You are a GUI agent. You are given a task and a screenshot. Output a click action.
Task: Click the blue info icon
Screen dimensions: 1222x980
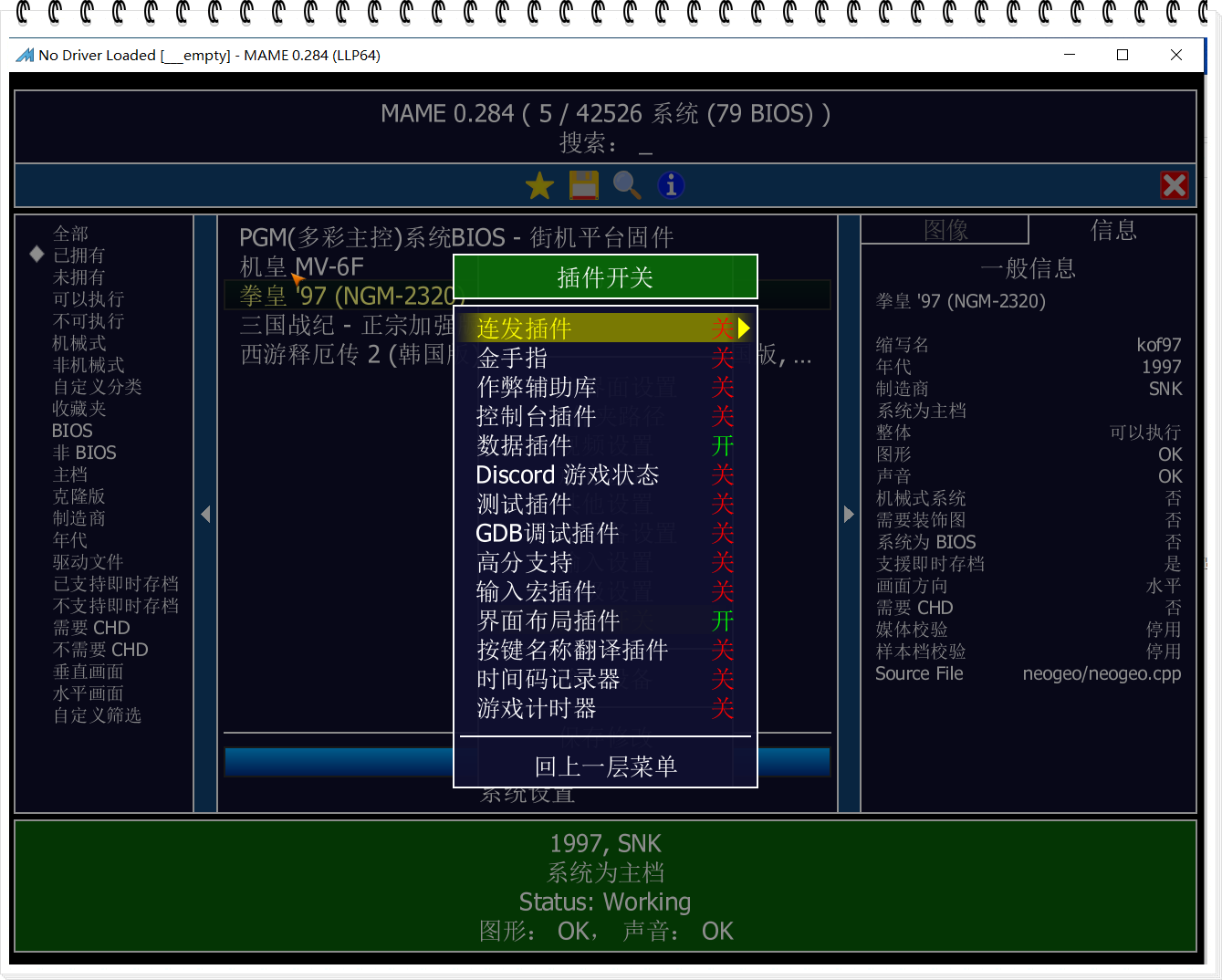(x=671, y=186)
